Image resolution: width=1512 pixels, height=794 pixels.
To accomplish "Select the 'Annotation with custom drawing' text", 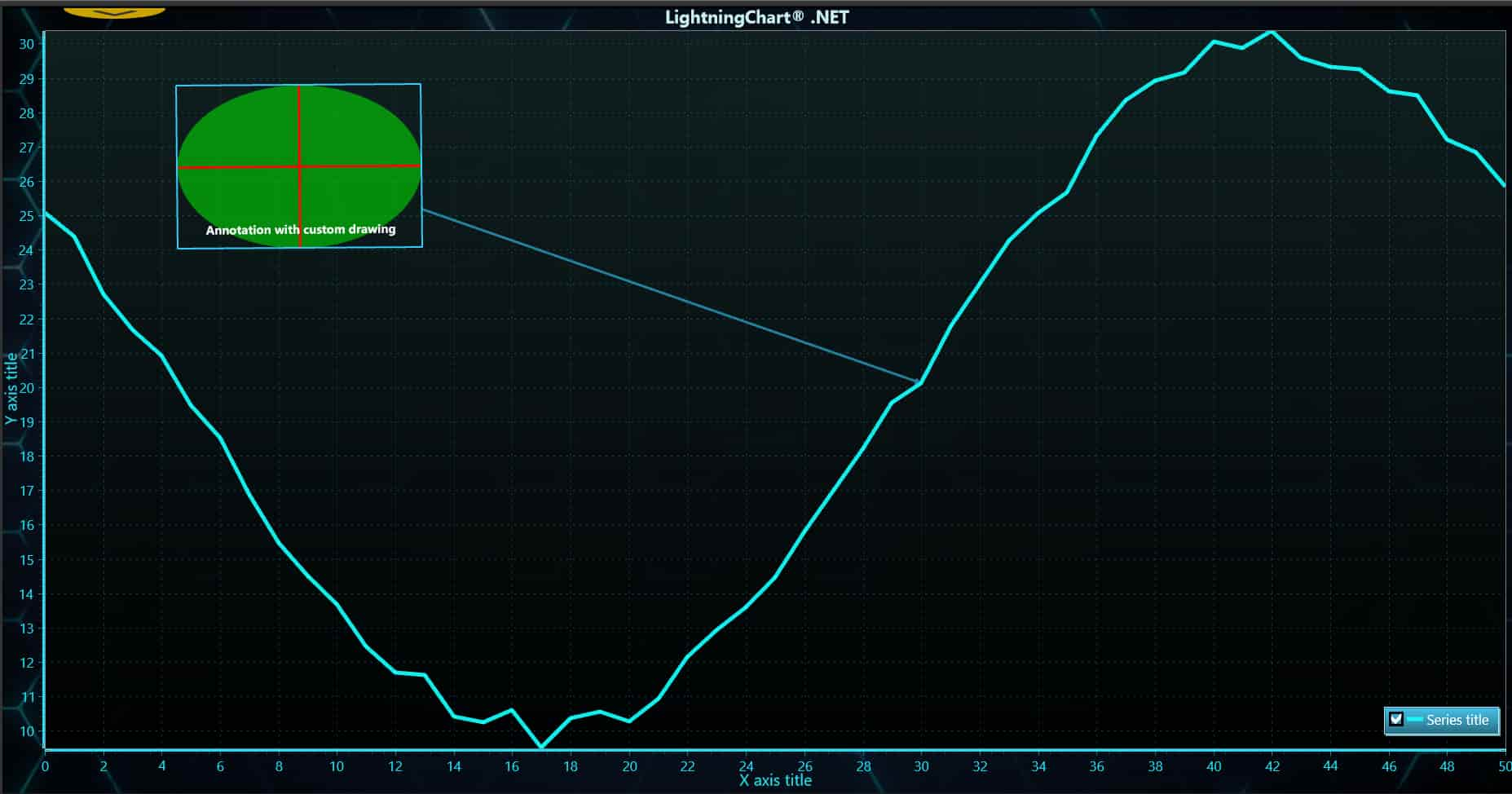I will pos(300,230).
